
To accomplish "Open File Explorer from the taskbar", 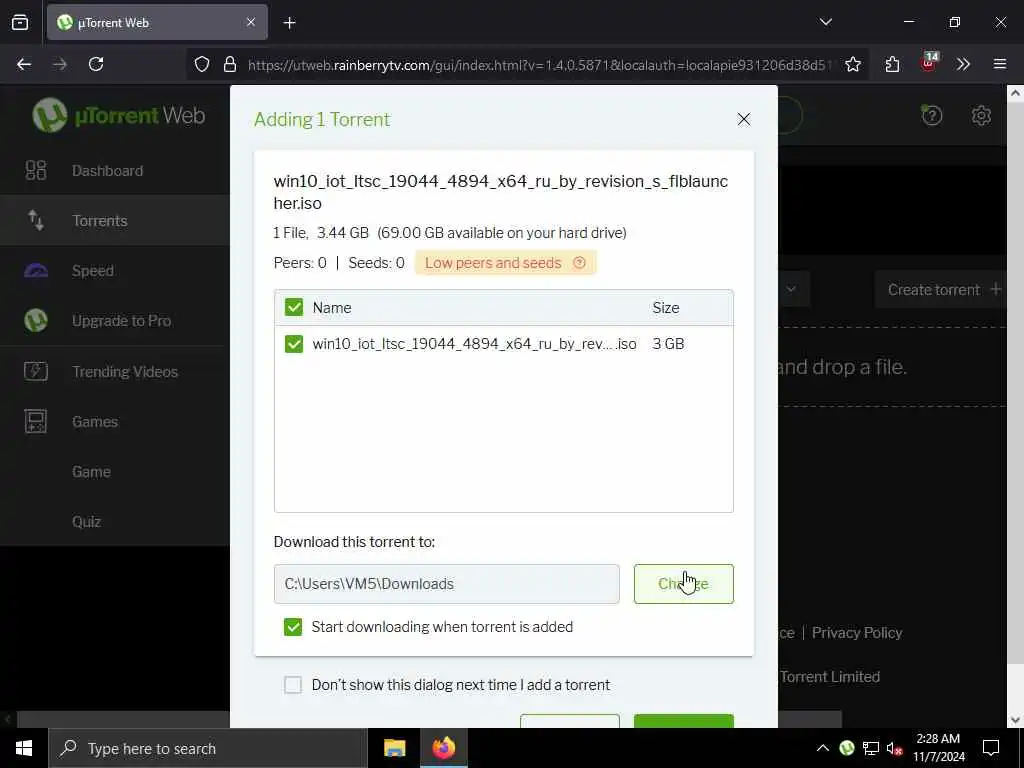I will coord(394,748).
